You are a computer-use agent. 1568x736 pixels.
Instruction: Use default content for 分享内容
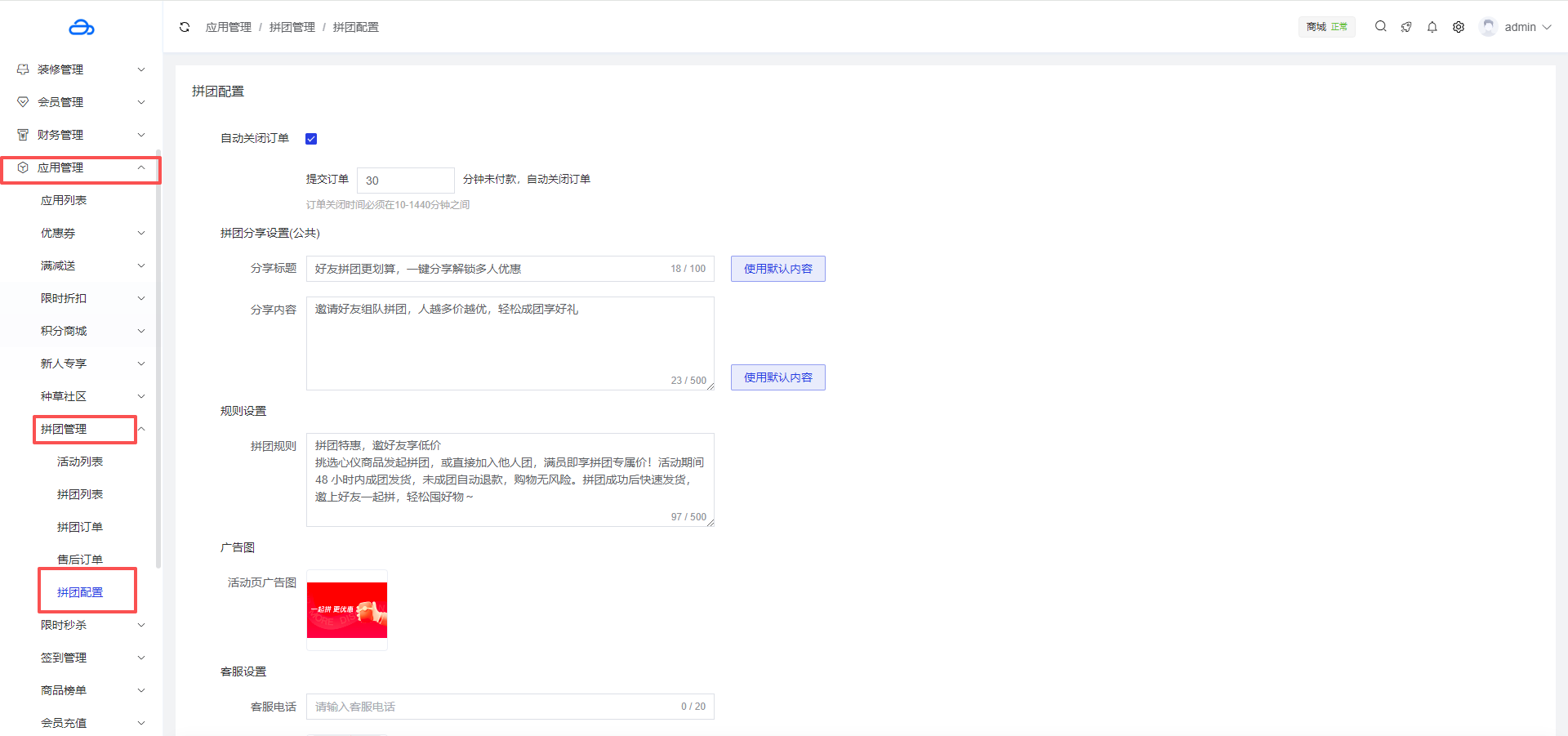(777, 377)
